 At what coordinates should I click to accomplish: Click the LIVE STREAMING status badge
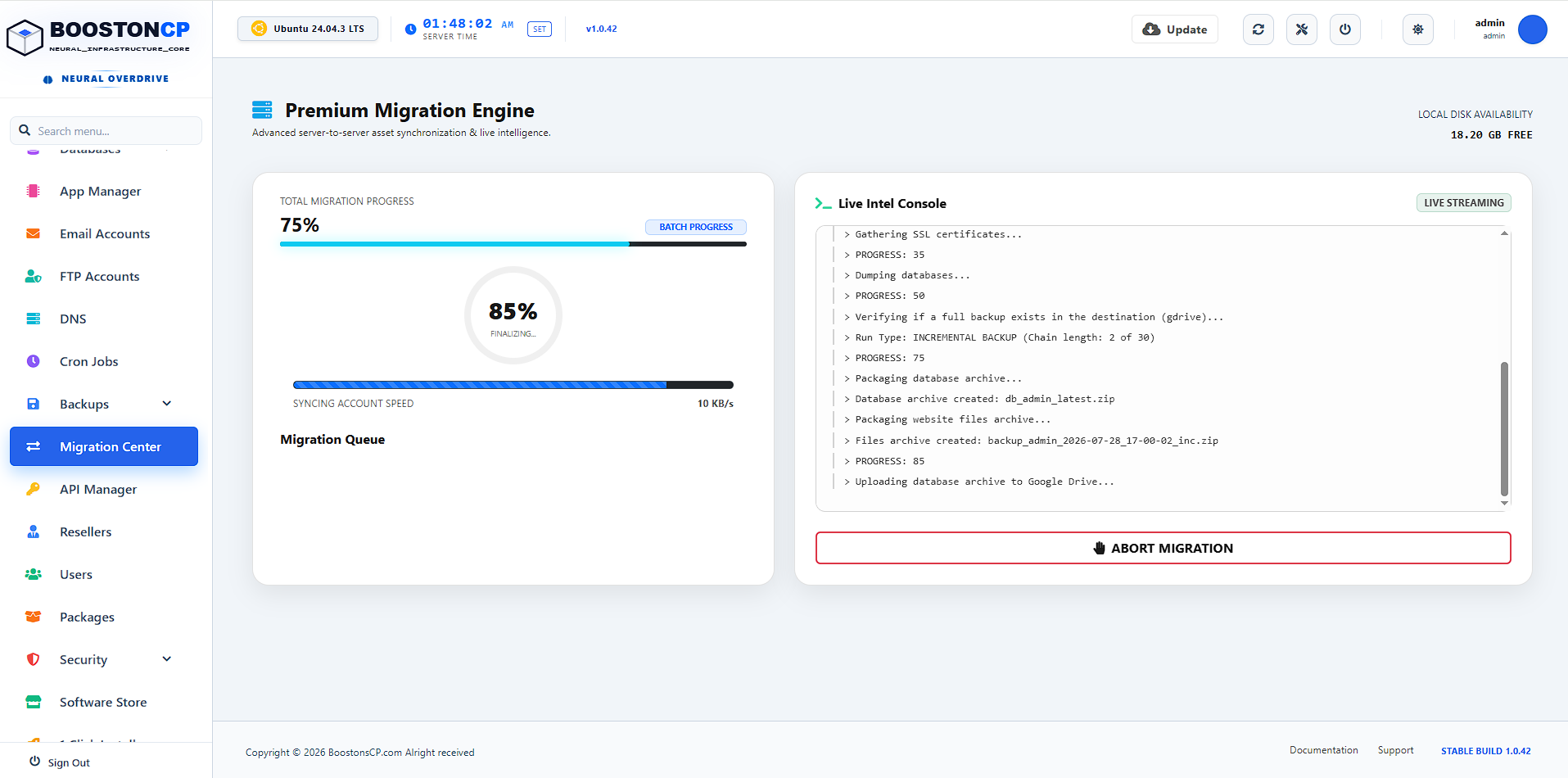[x=1463, y=203]
